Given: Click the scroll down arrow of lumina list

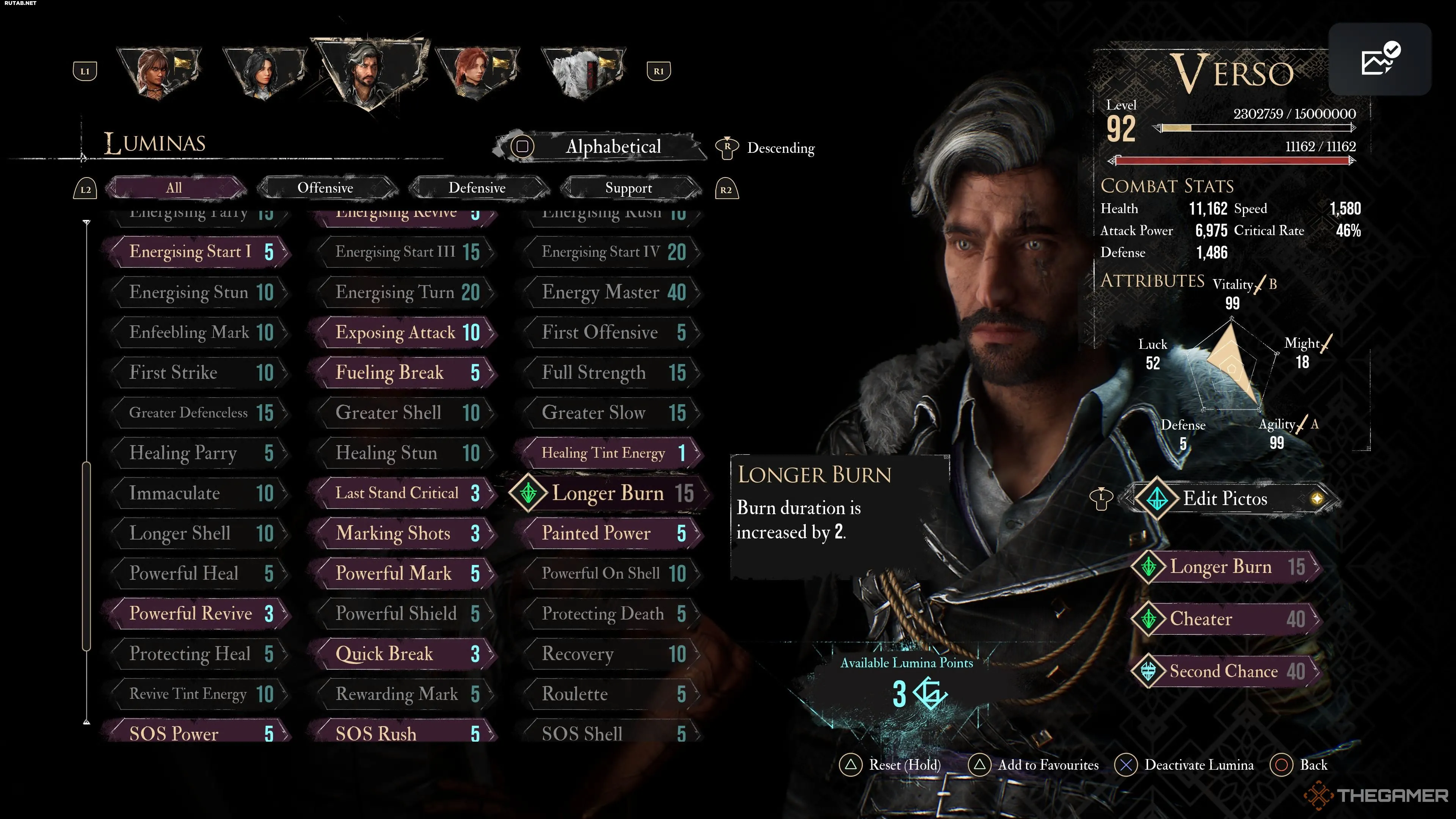Looking at the screenshot, I should [x=86, y=722].
